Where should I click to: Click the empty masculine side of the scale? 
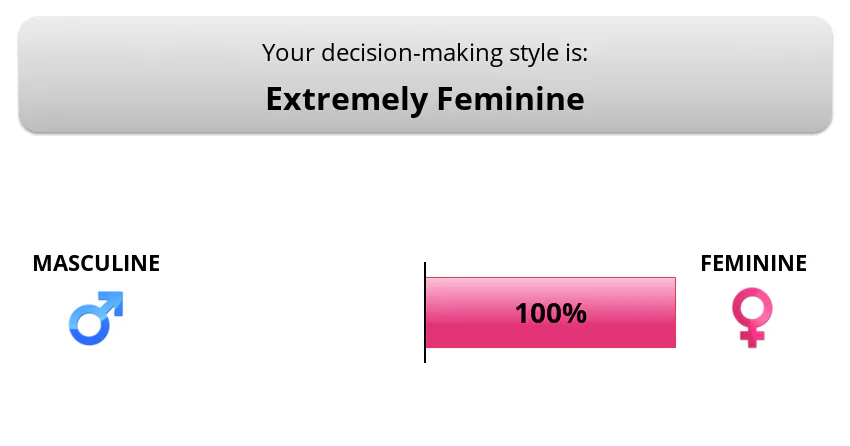pos(280,313)
